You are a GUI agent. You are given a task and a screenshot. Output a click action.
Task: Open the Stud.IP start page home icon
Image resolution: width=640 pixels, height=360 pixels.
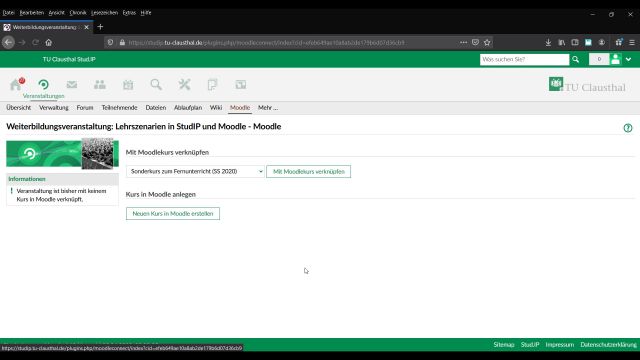(x=16, y=84)
